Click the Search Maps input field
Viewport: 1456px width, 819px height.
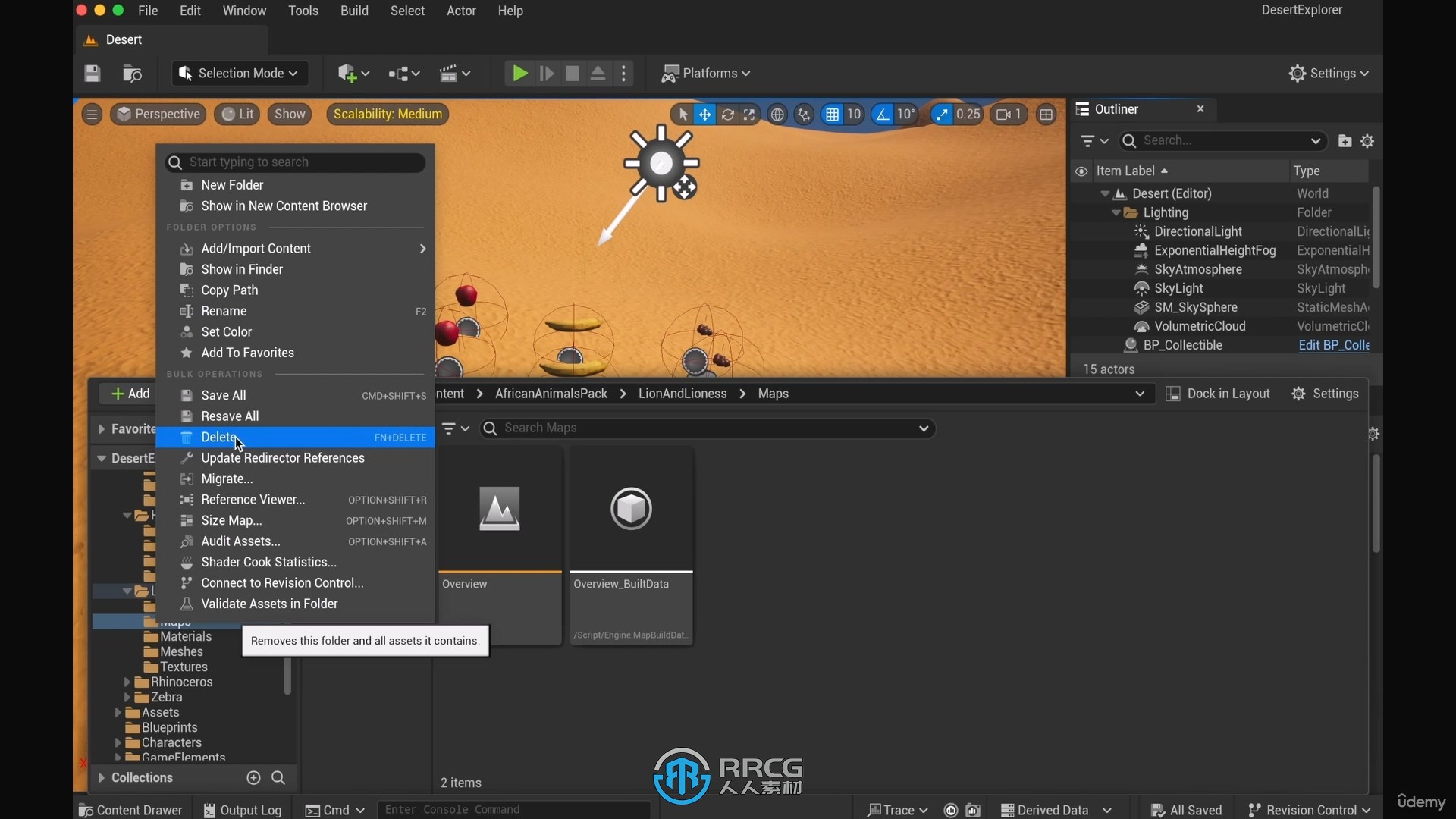click(708, 428)
